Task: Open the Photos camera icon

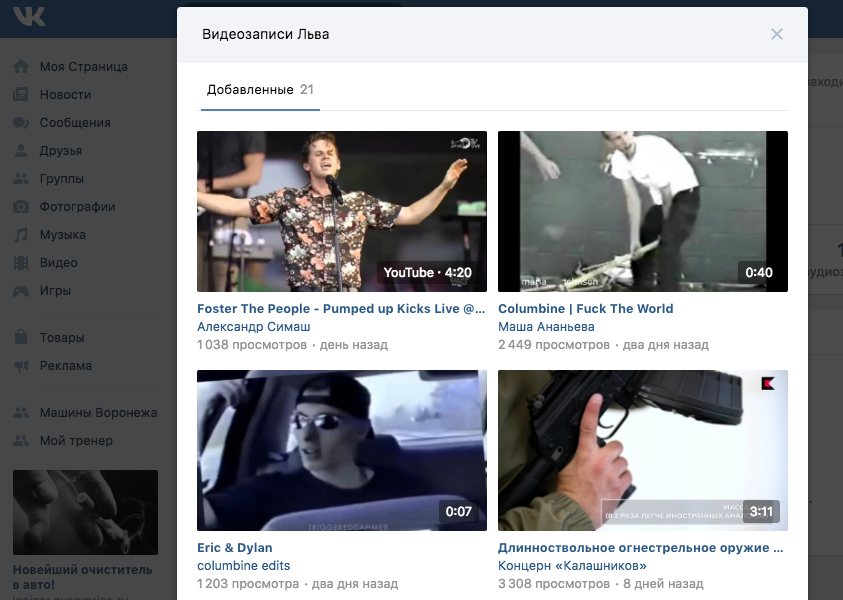Action: [x=20, y=207]
